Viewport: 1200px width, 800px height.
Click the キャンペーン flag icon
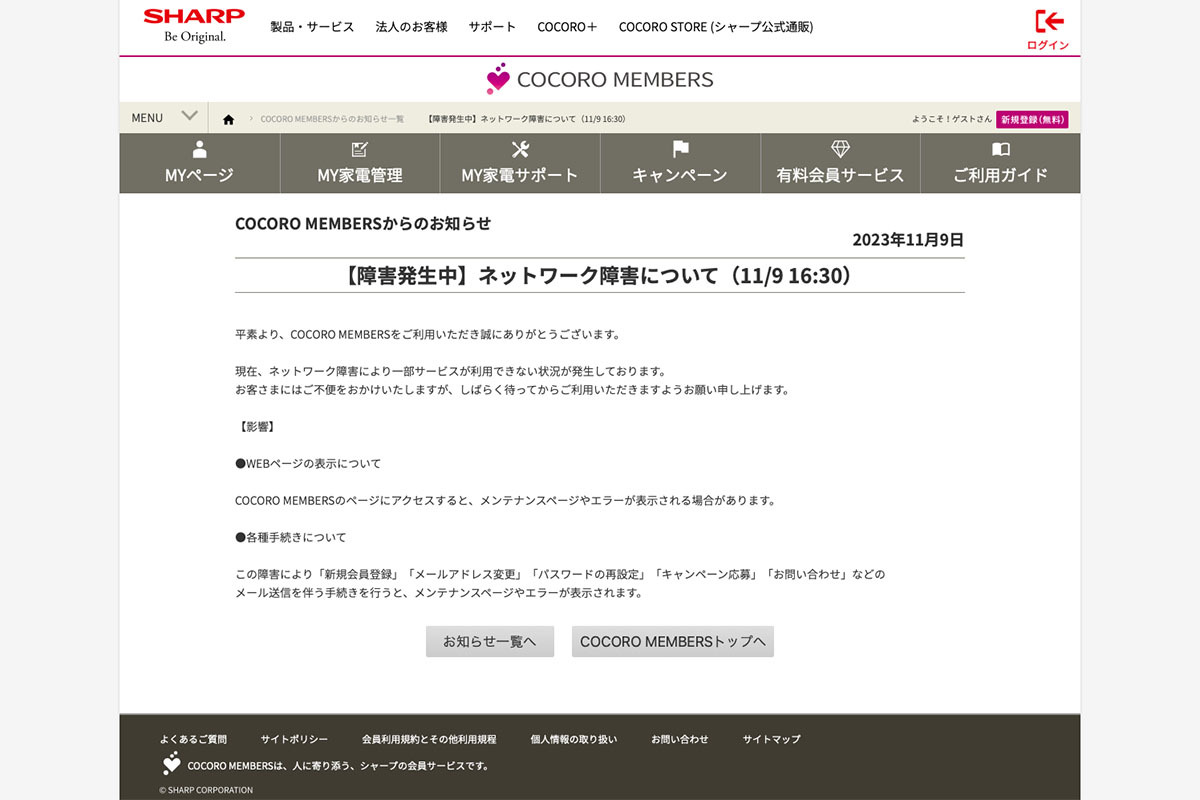pyautogui.click(x=680, y=149)
